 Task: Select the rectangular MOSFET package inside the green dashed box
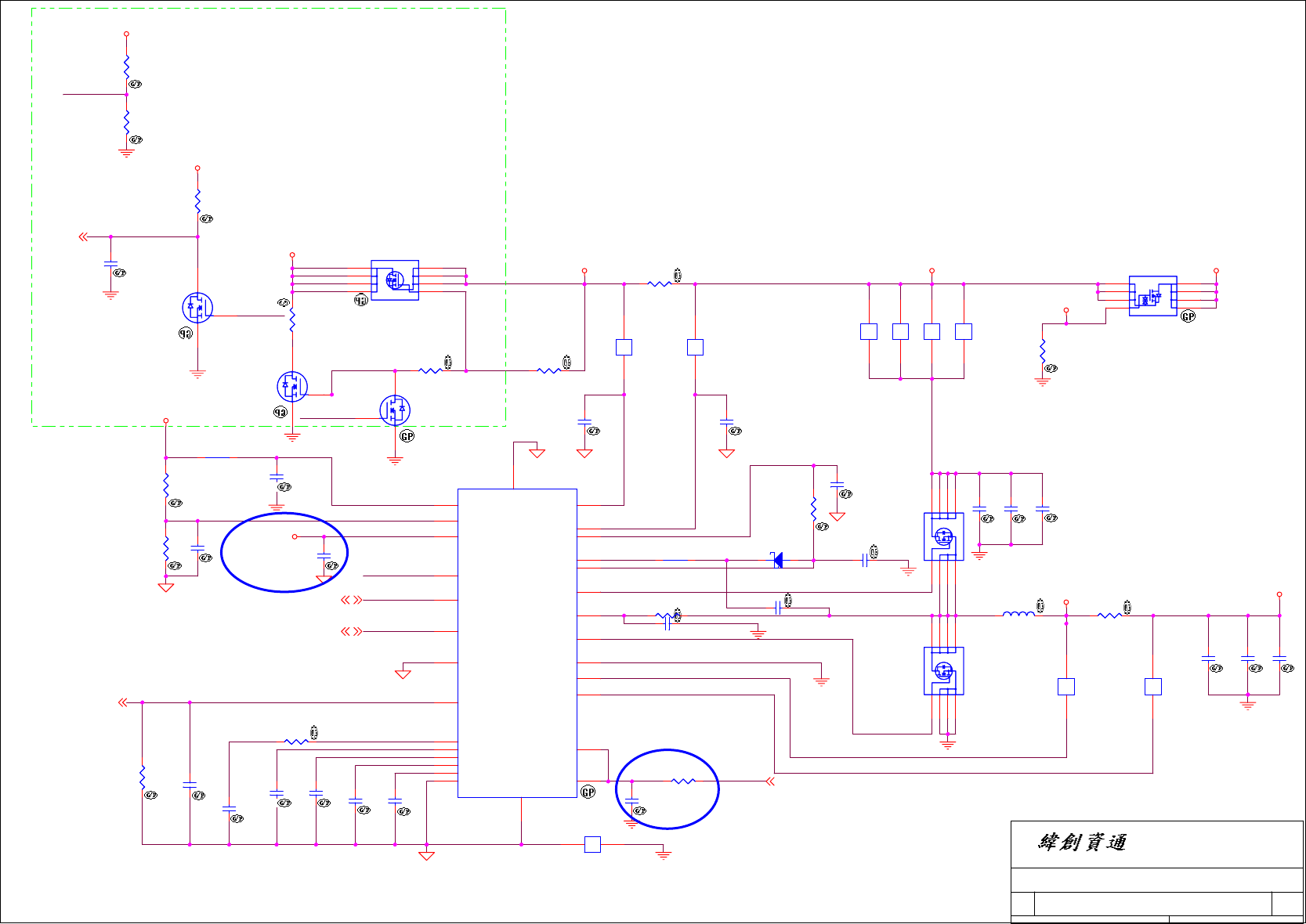tap(395, 280)
